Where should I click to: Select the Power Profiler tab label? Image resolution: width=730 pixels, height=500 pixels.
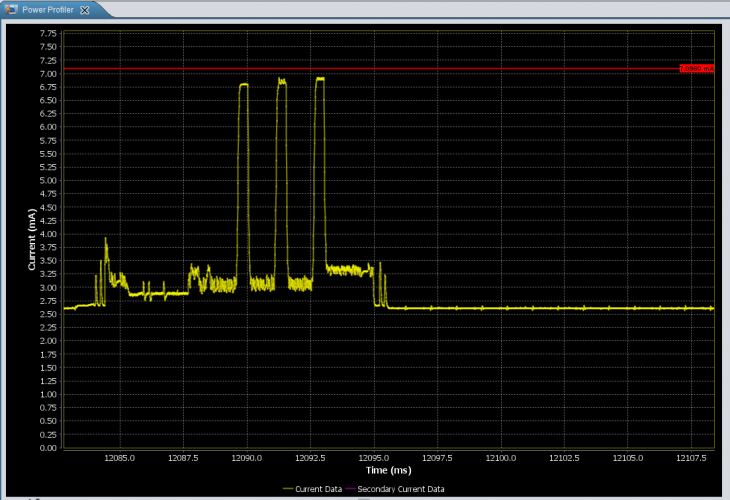[49, 9]
